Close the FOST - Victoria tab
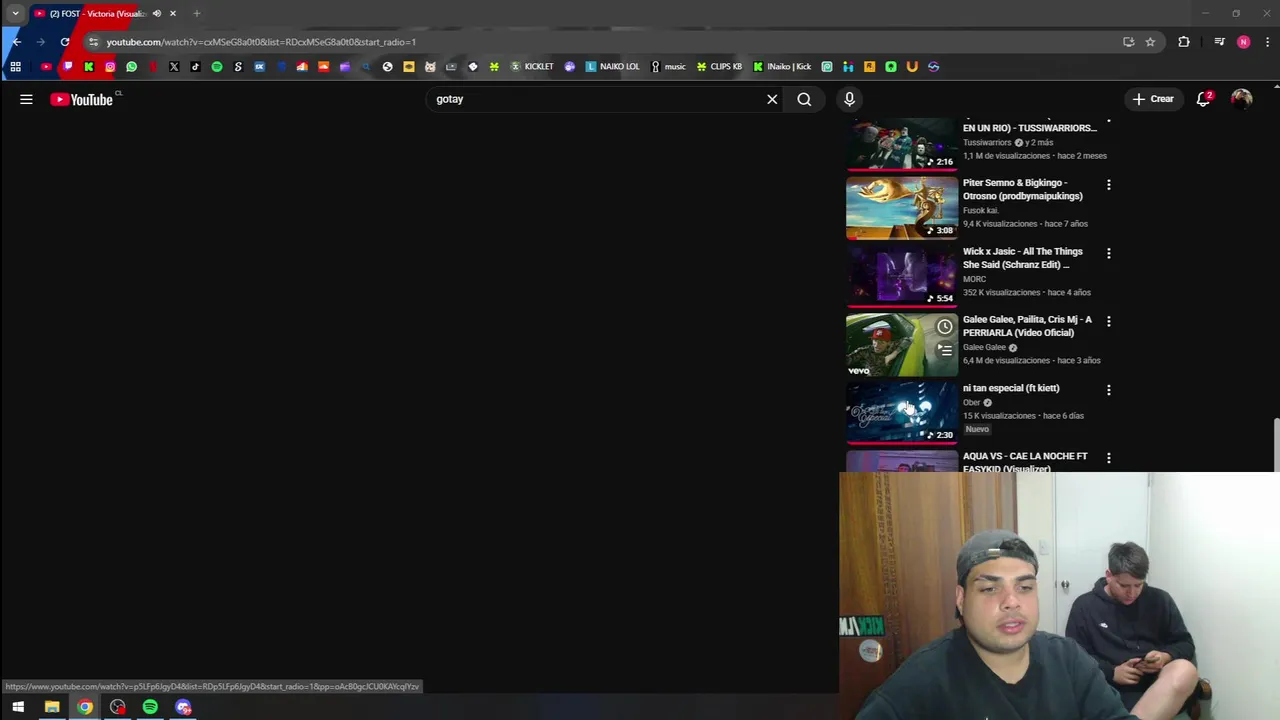This screenshot has width=1280, height=720. pos(173,14)
